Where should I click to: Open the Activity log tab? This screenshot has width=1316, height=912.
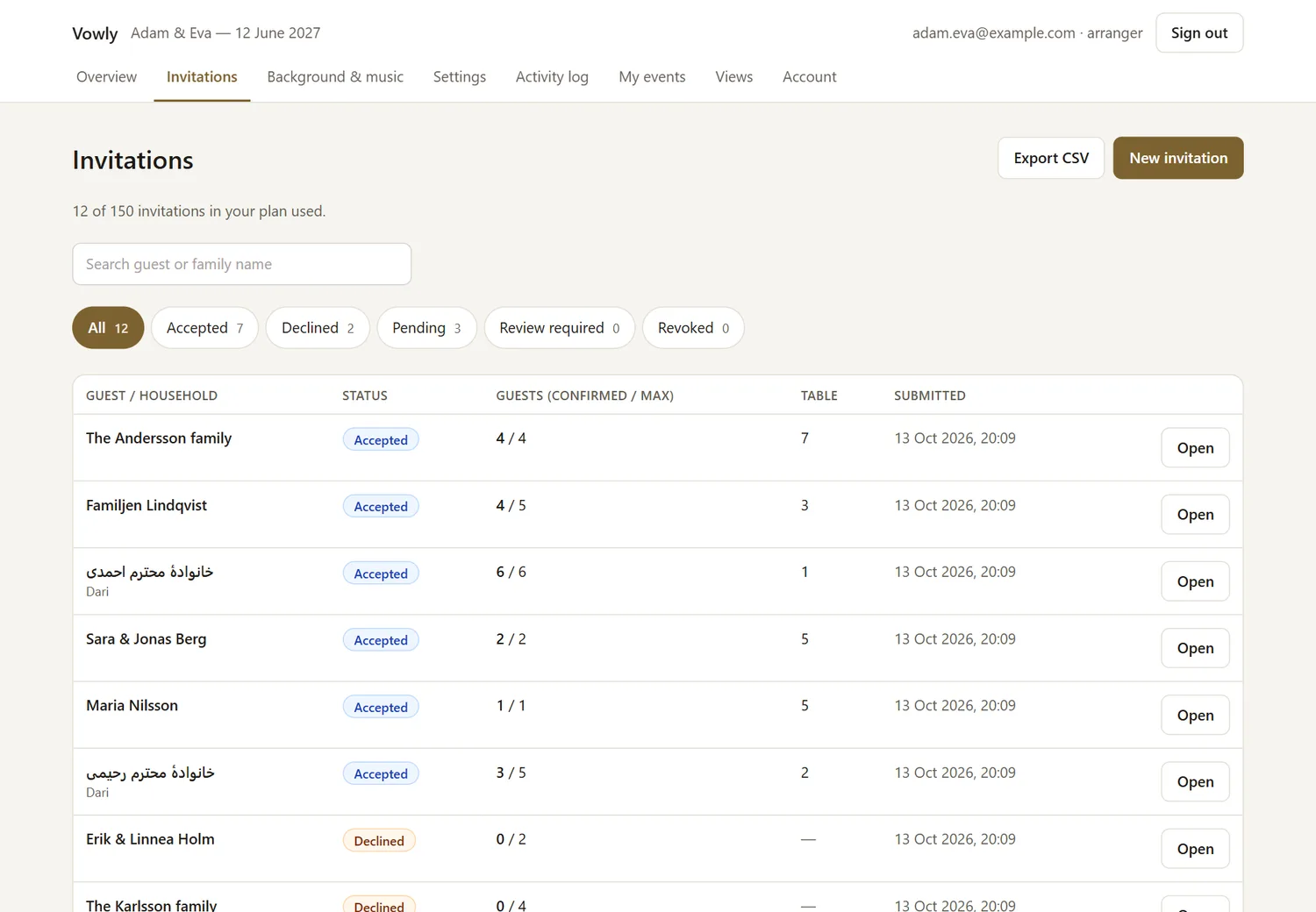552,77
